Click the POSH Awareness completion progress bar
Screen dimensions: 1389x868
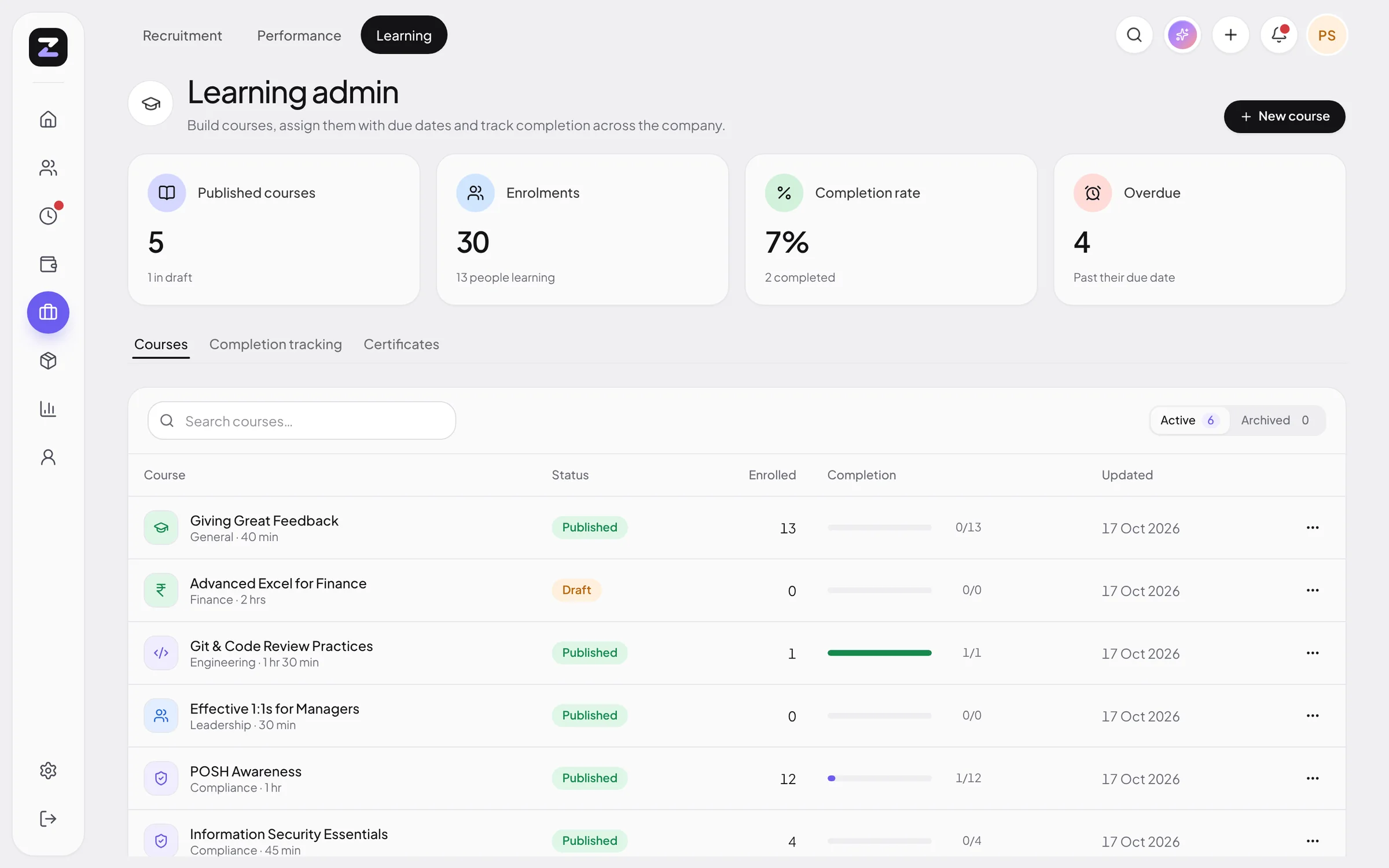point(879,778)
